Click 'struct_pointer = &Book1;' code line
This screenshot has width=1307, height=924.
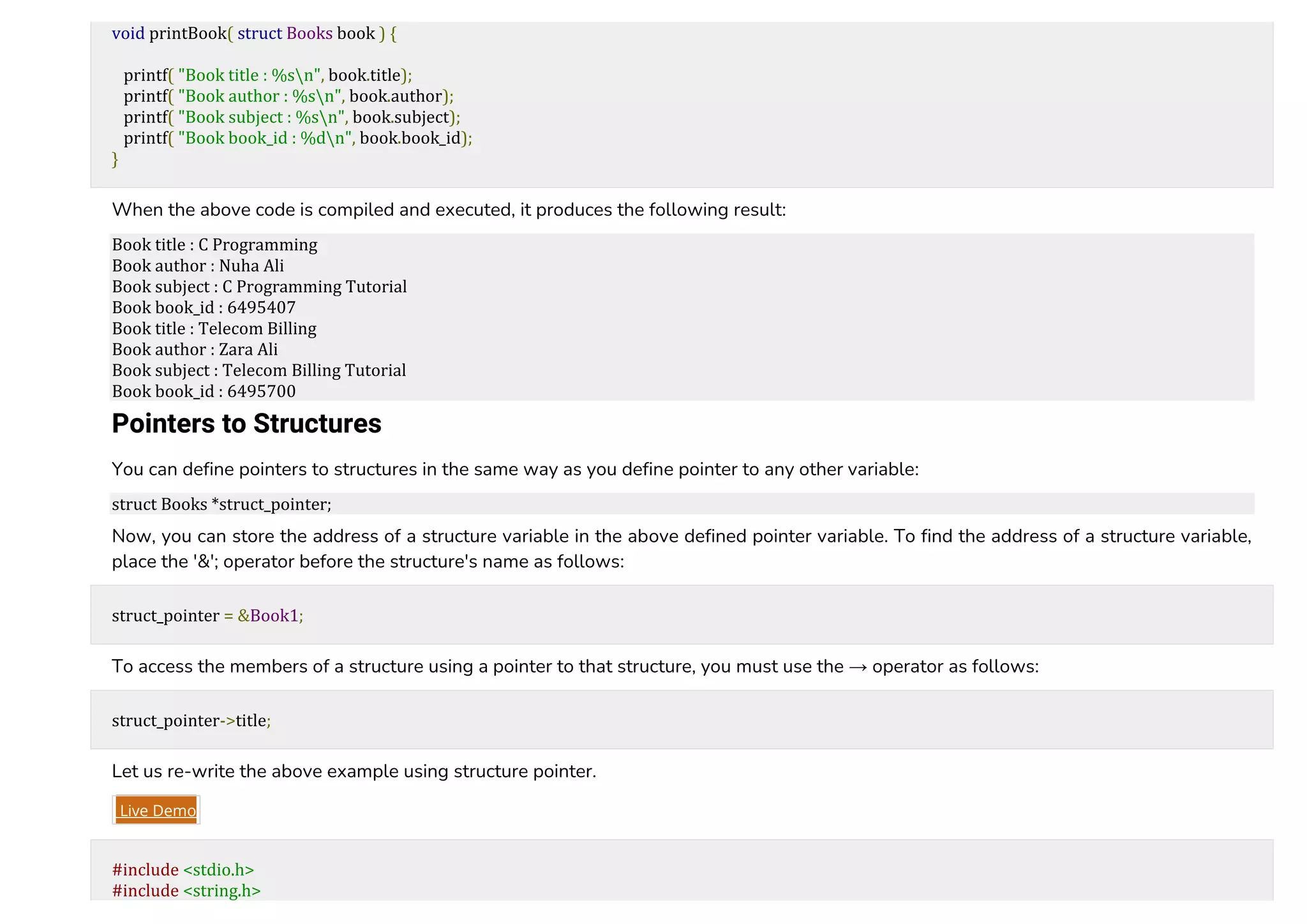pos(207,615)
